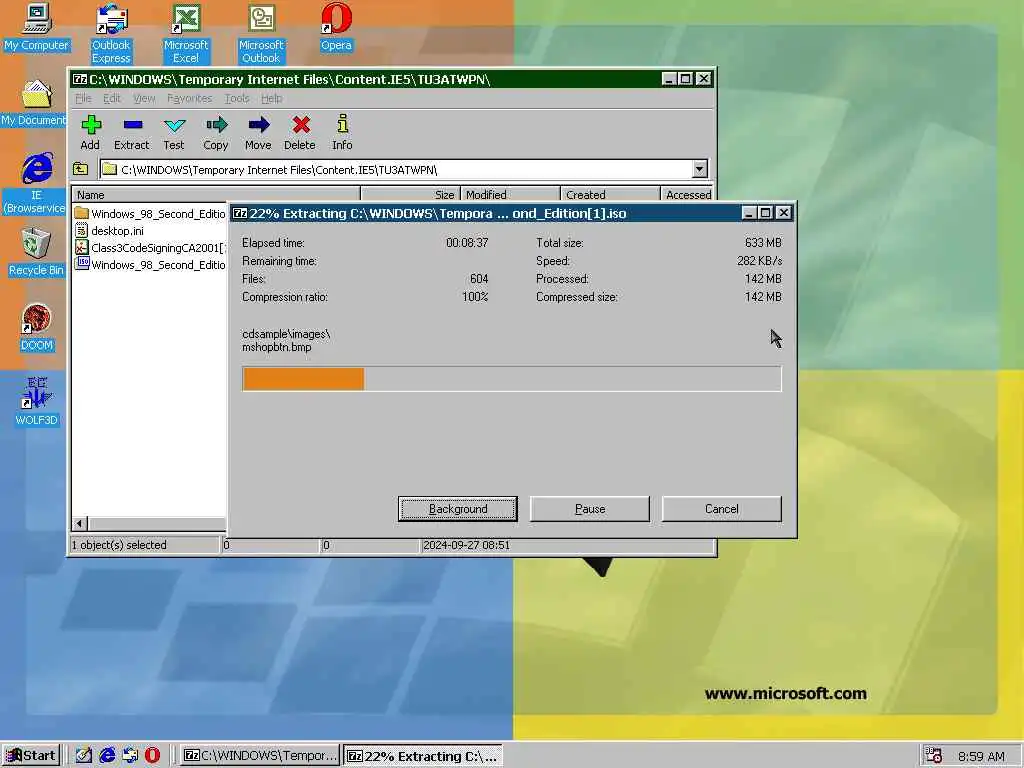Maximize the extracting progress dialog
The image size is (1024, 768).
point(766,213)
